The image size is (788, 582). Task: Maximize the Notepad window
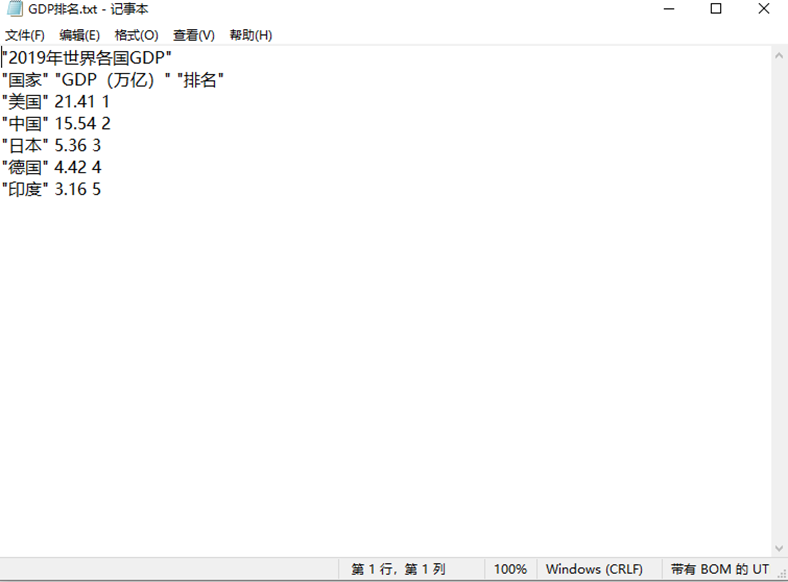coord(716,9)
